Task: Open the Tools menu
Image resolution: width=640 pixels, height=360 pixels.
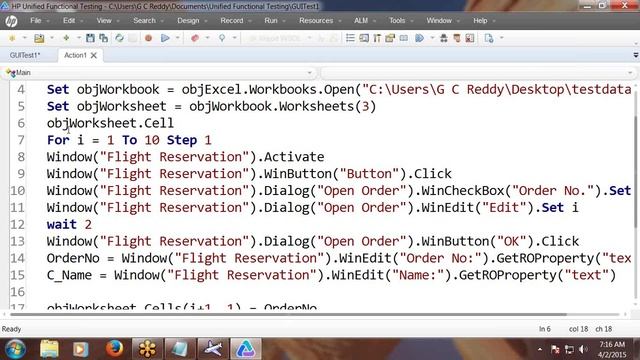Action: pos(397,20)
